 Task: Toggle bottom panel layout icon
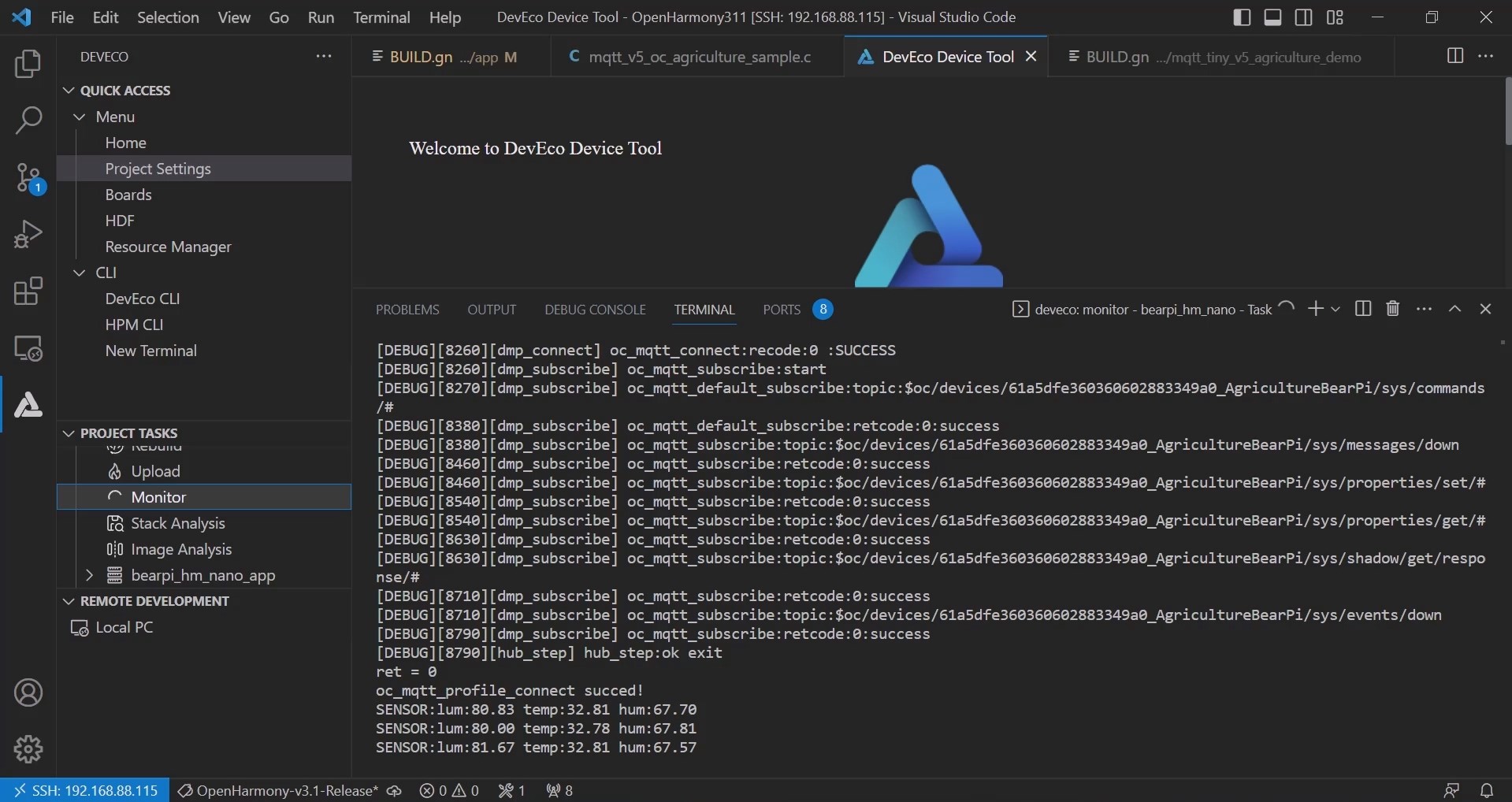pyautogui.click(x=1272, y=17)
